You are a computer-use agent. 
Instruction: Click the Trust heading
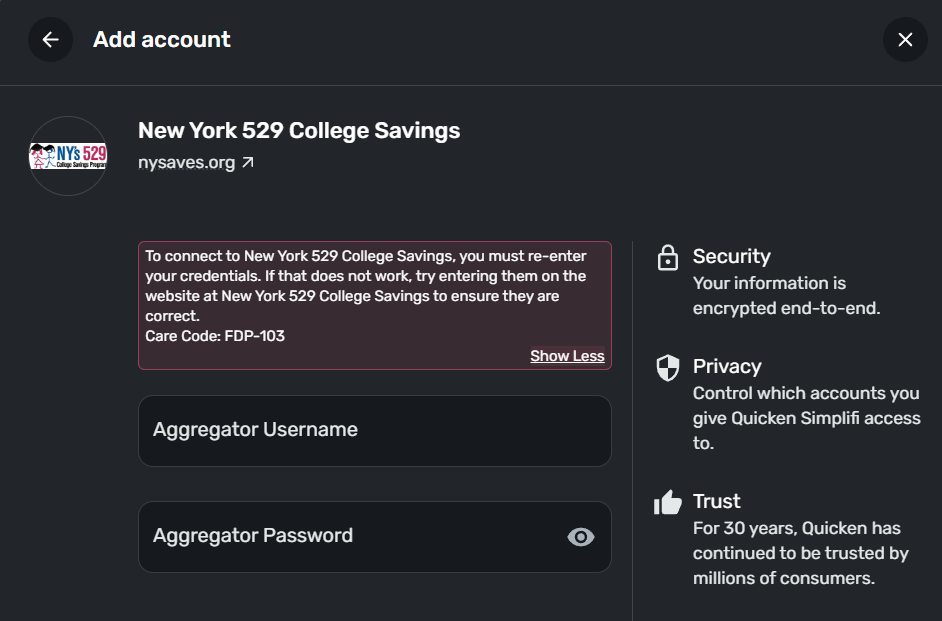point(717,501)
